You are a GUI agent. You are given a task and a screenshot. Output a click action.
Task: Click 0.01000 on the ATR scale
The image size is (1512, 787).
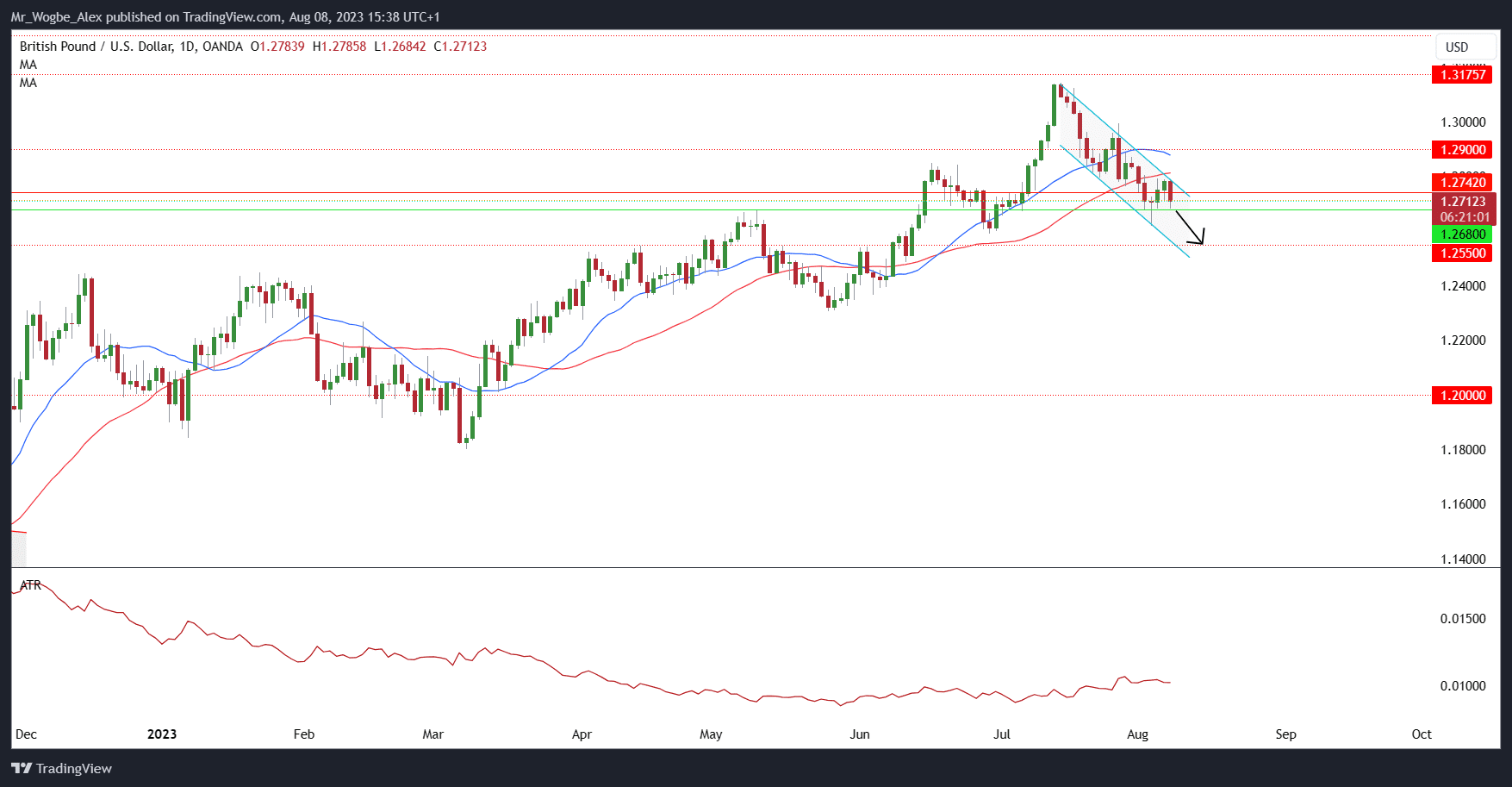point(1463,686)
